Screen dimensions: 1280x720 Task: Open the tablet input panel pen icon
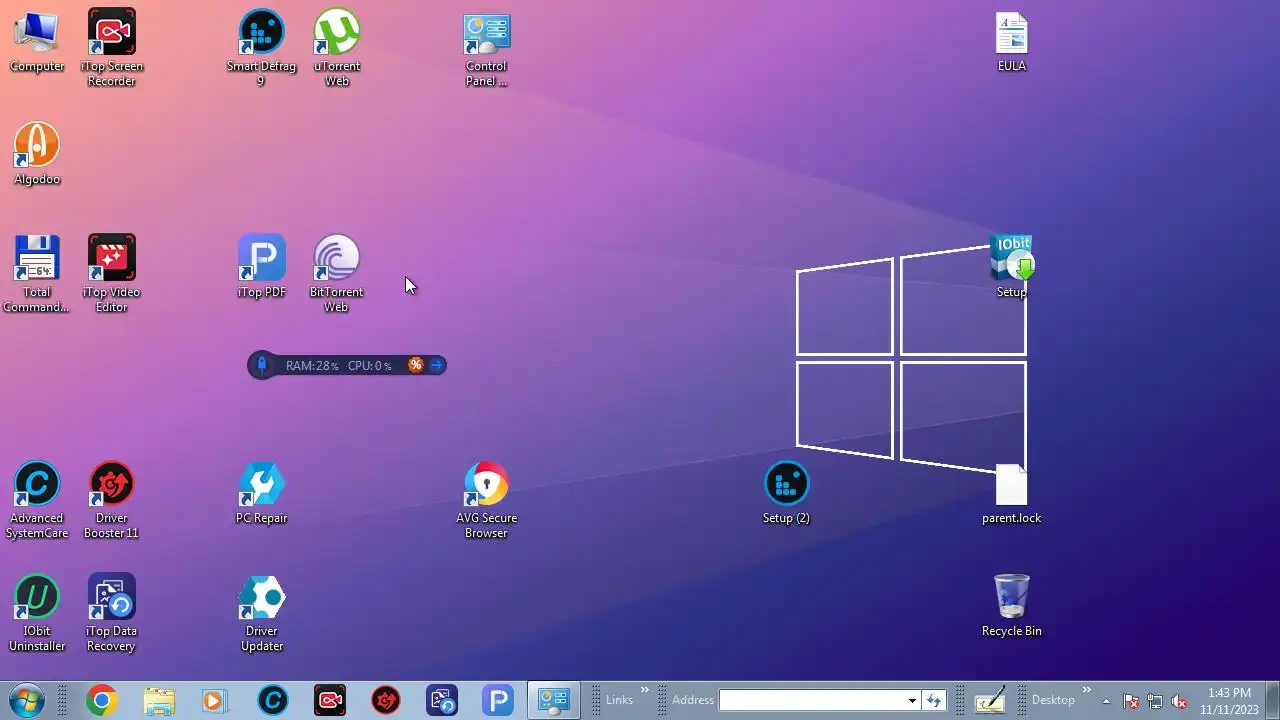coord(989,700)
